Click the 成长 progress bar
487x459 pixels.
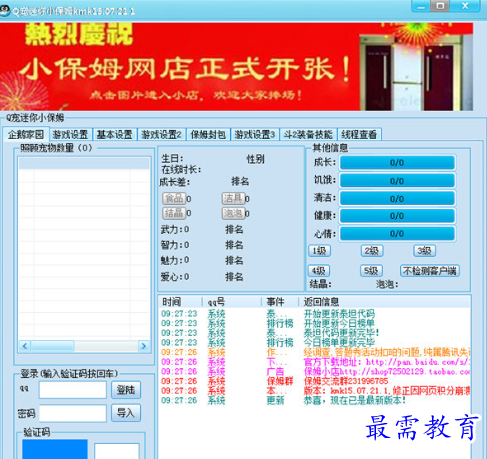coord(397,163)
